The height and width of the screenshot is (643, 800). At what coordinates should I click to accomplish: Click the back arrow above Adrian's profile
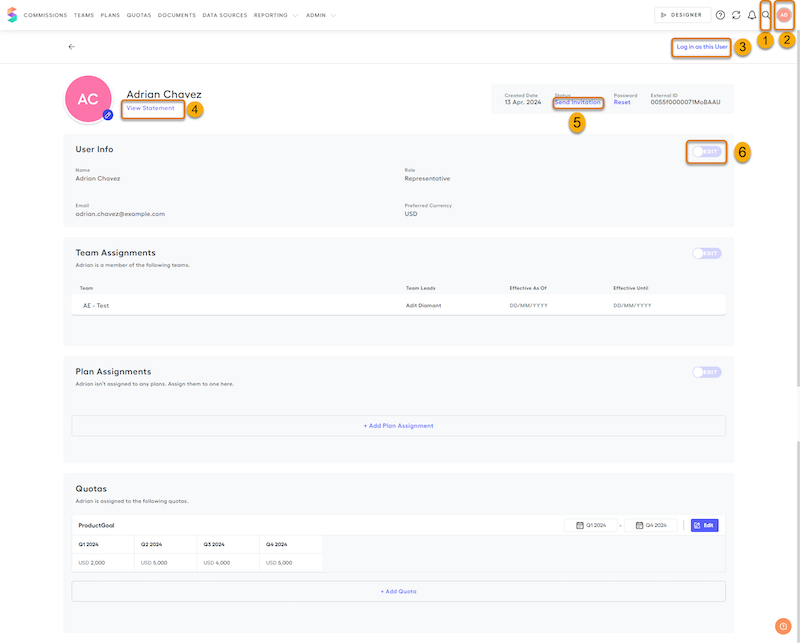point(70,47)
